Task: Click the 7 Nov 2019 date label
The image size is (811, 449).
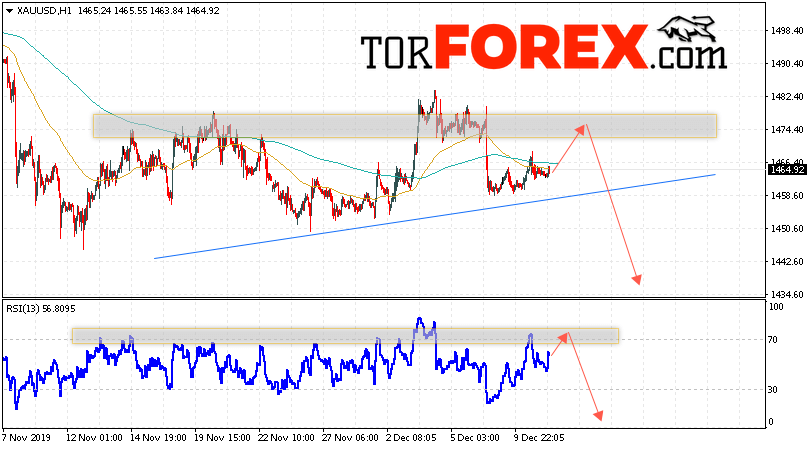Action: tap(27, 438)
